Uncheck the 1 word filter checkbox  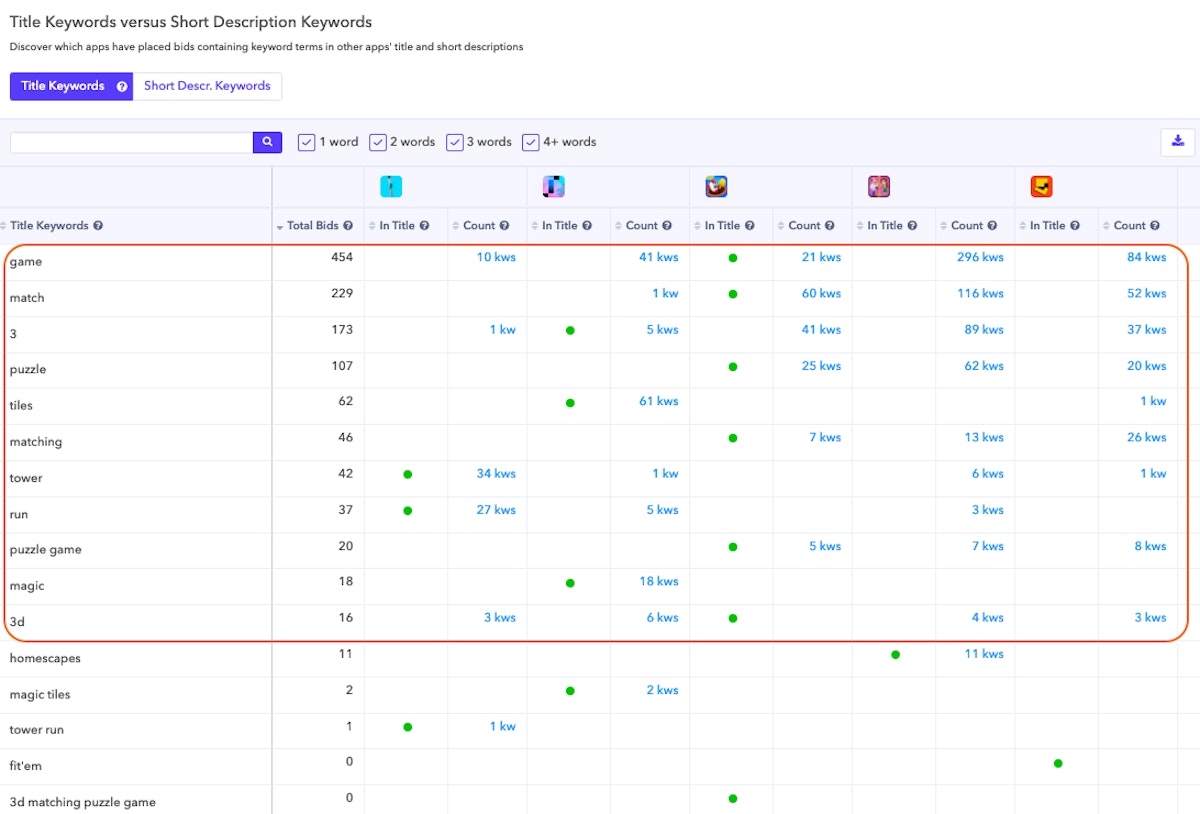[306, 142]
